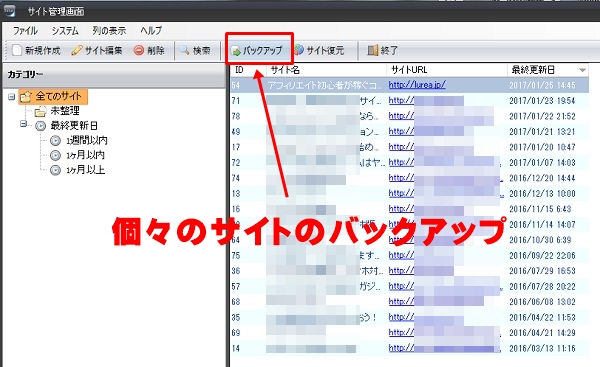The image size is (600, 367).
Task: Open the ファイル menu
Action: [x=25, y=31]
